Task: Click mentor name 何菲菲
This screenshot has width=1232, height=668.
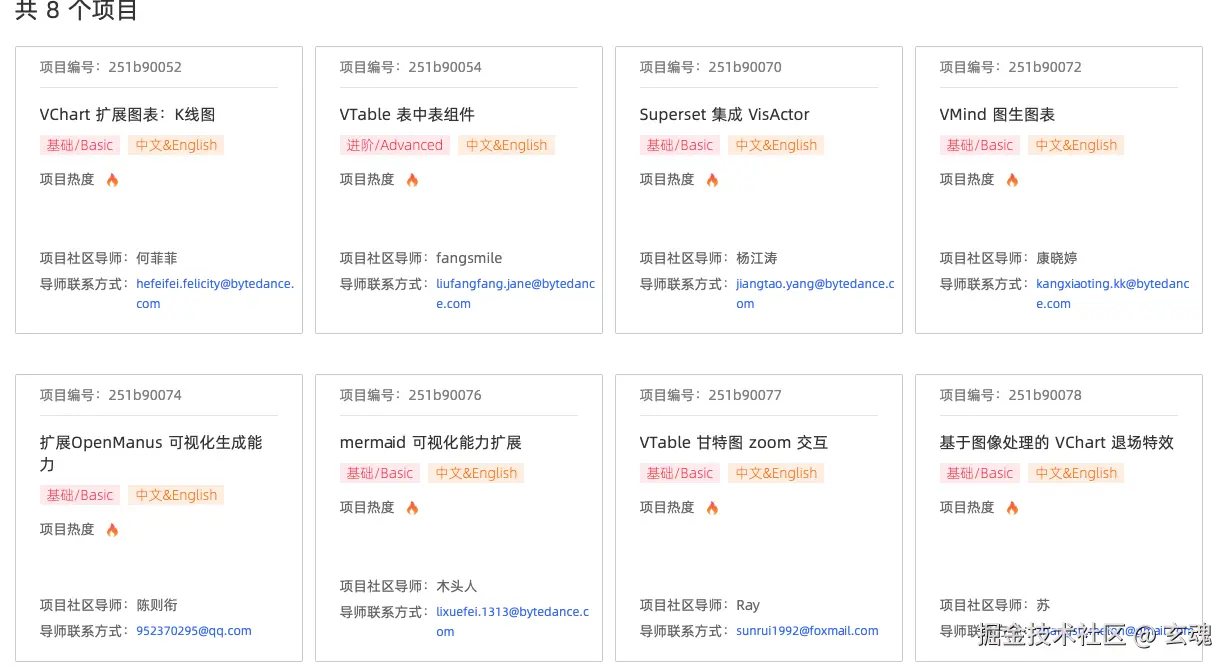Action: 157,258
